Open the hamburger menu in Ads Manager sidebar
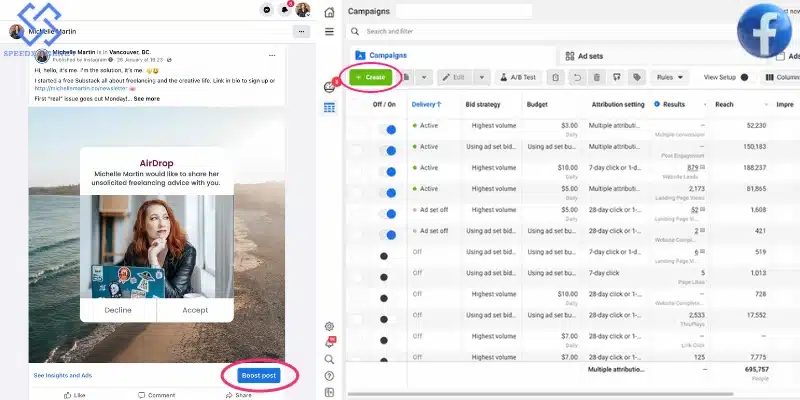Viewport: 800px width, 400px height. tap(330, 31)
